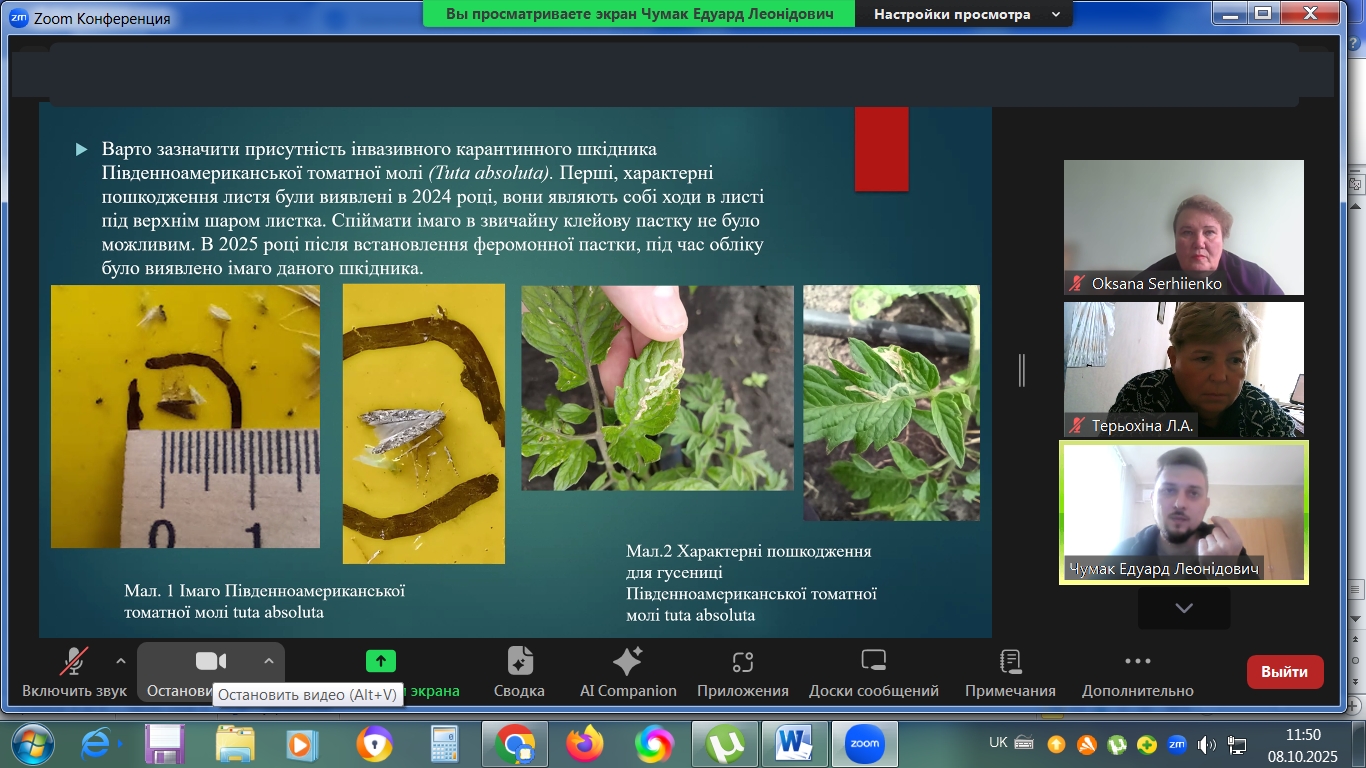Screen dimensions: 1366x768
Task: Stop video with the camera icon
Action: (x=210, y=661)
